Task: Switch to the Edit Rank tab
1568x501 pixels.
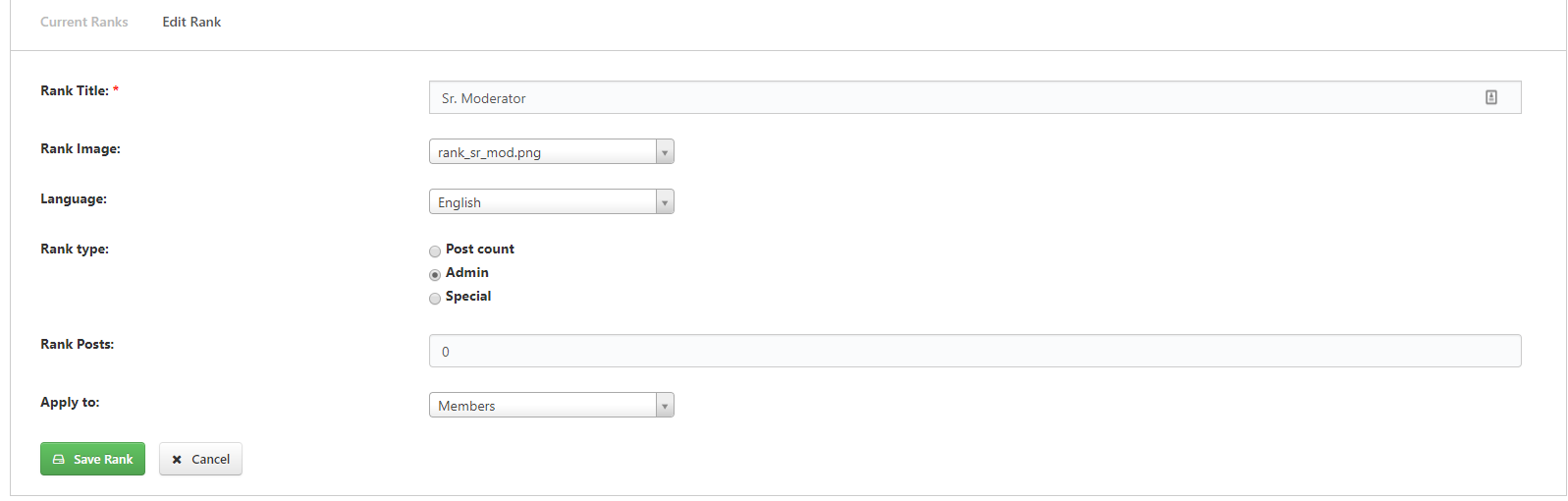Action: click(x=191, y=22)
